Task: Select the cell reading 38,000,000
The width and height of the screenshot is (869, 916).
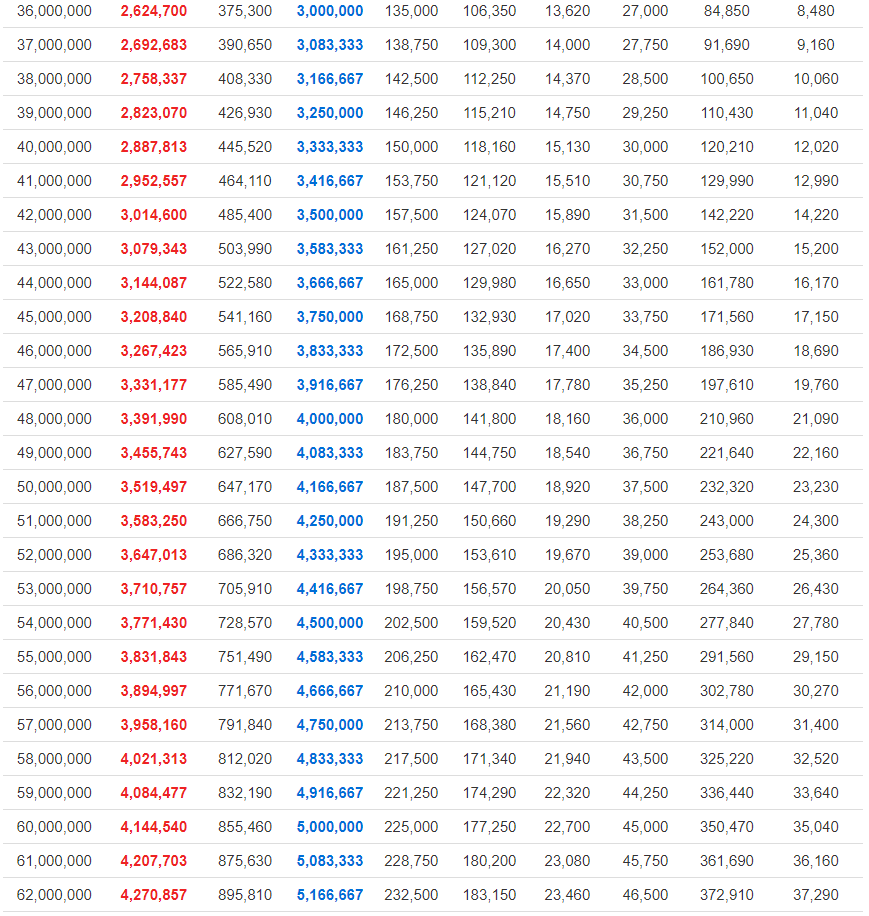Action: click(x=54, y=79)
